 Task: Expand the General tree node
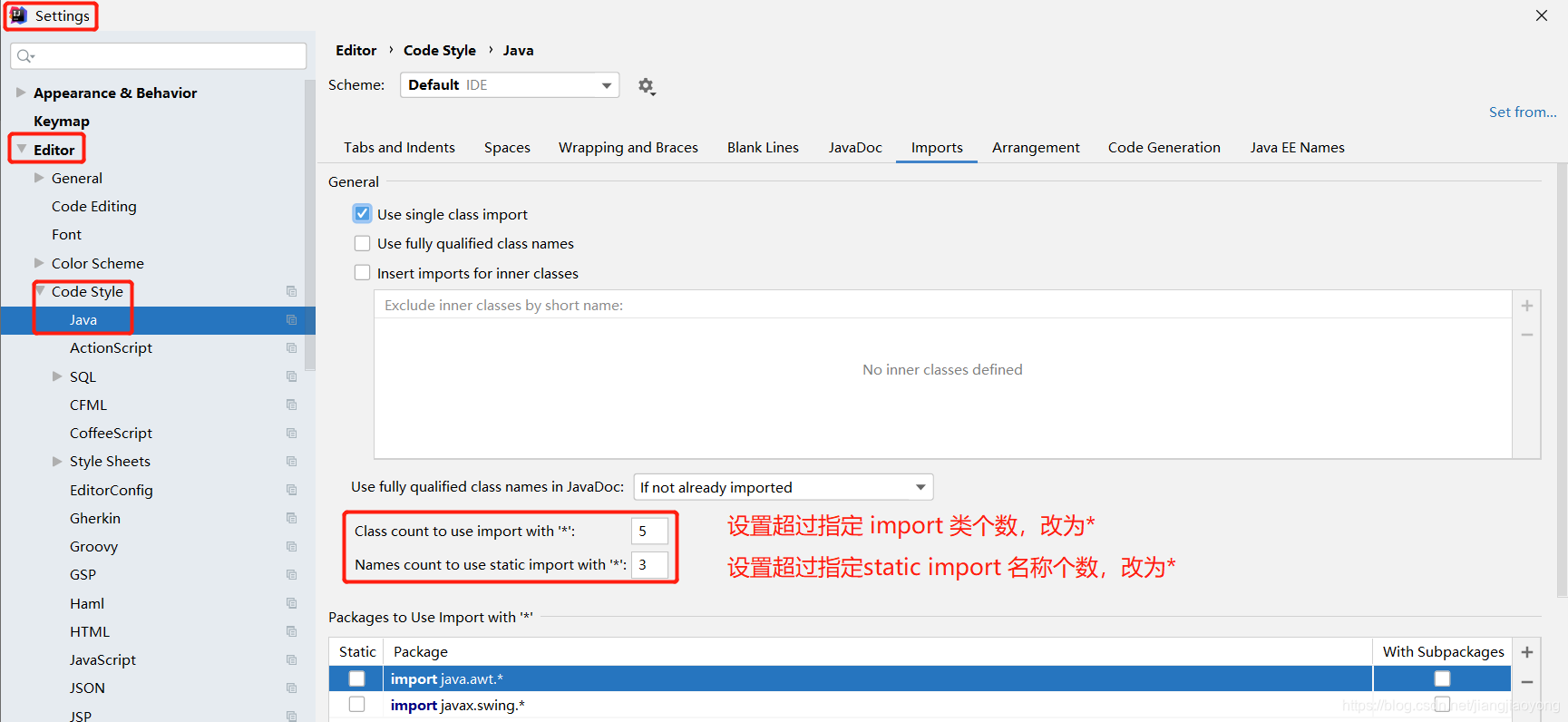39,178
